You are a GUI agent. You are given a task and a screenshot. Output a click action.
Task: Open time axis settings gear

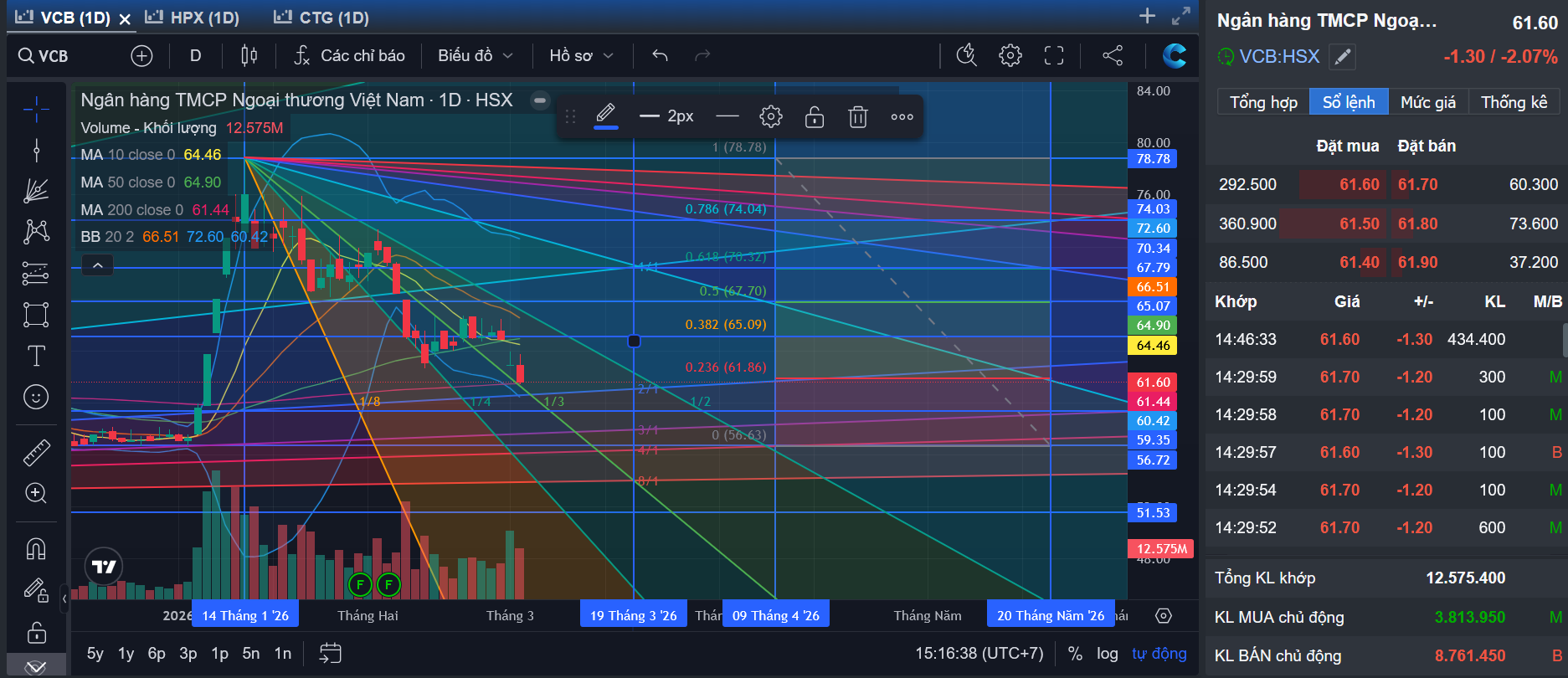tap(1164, 616)
